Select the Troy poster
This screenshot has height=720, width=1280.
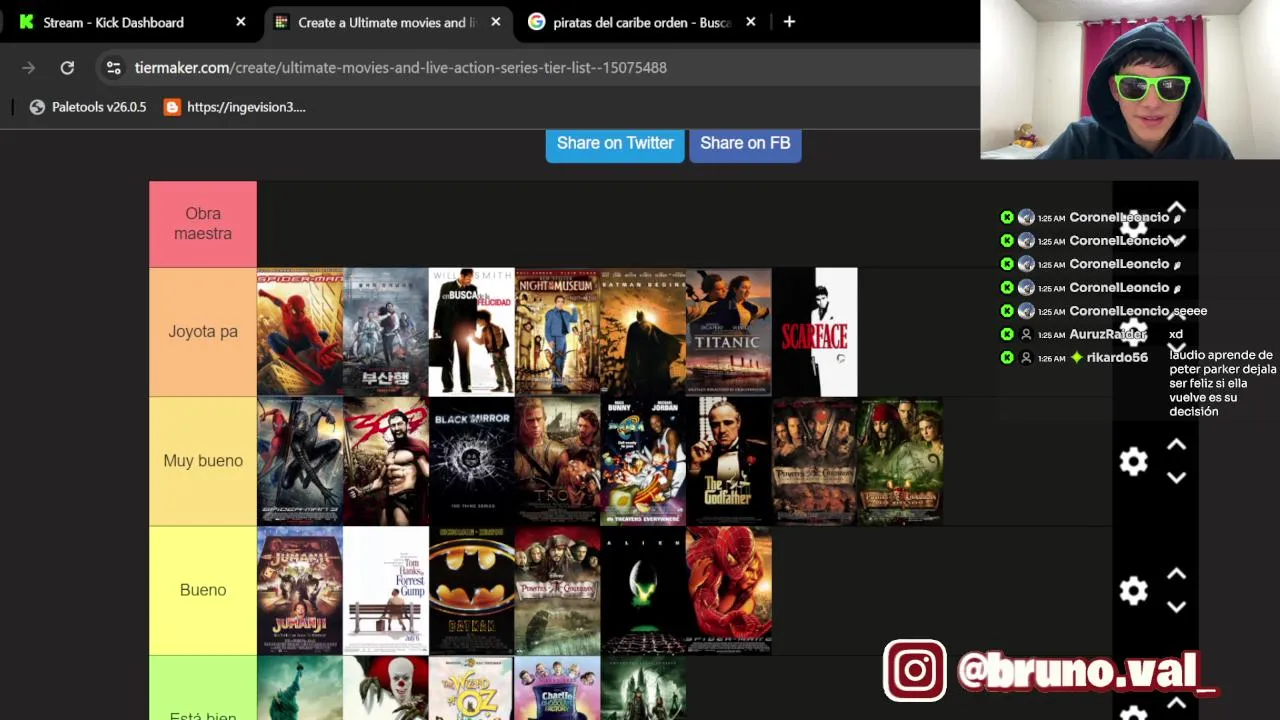pyautogui.click(x=558, y=461)
